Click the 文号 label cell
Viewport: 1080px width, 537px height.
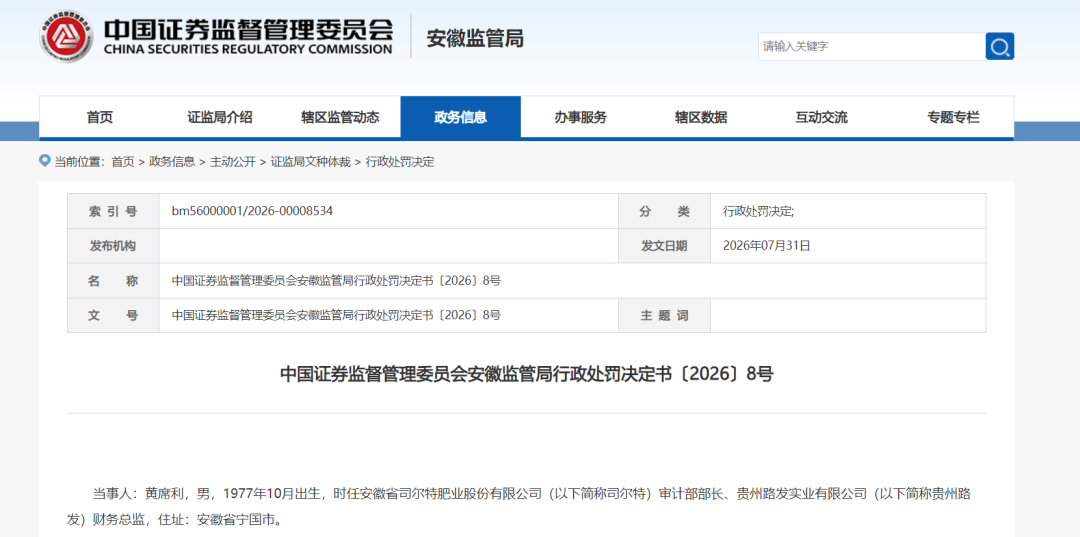tap(113, 315)
